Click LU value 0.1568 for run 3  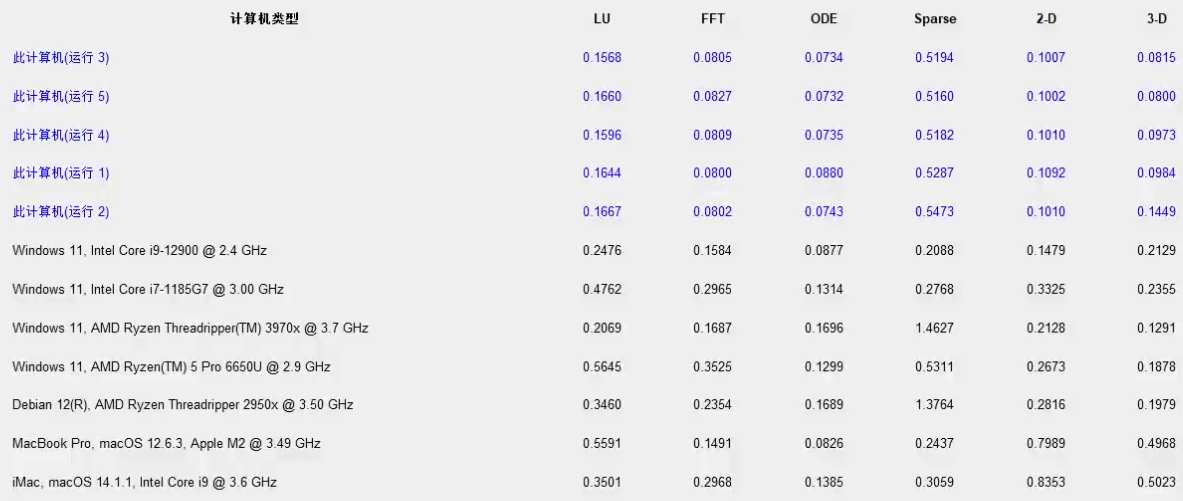pyautogui.click(x=602, y=58)
